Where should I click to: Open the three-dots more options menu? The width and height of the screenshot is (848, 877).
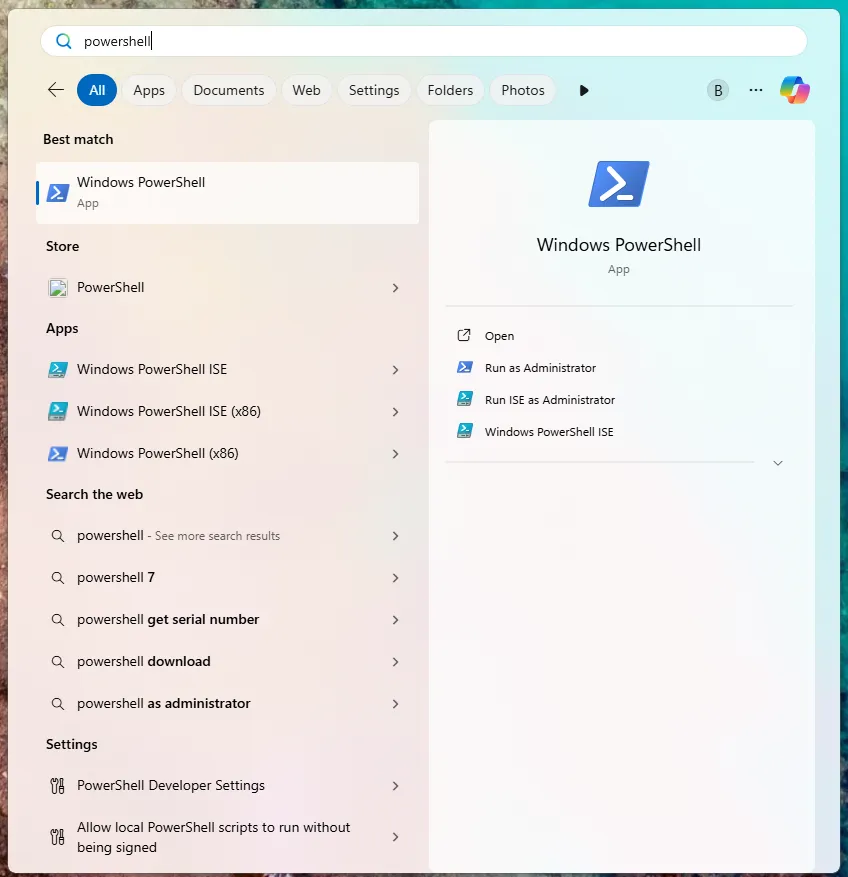(x=756, y=90)
